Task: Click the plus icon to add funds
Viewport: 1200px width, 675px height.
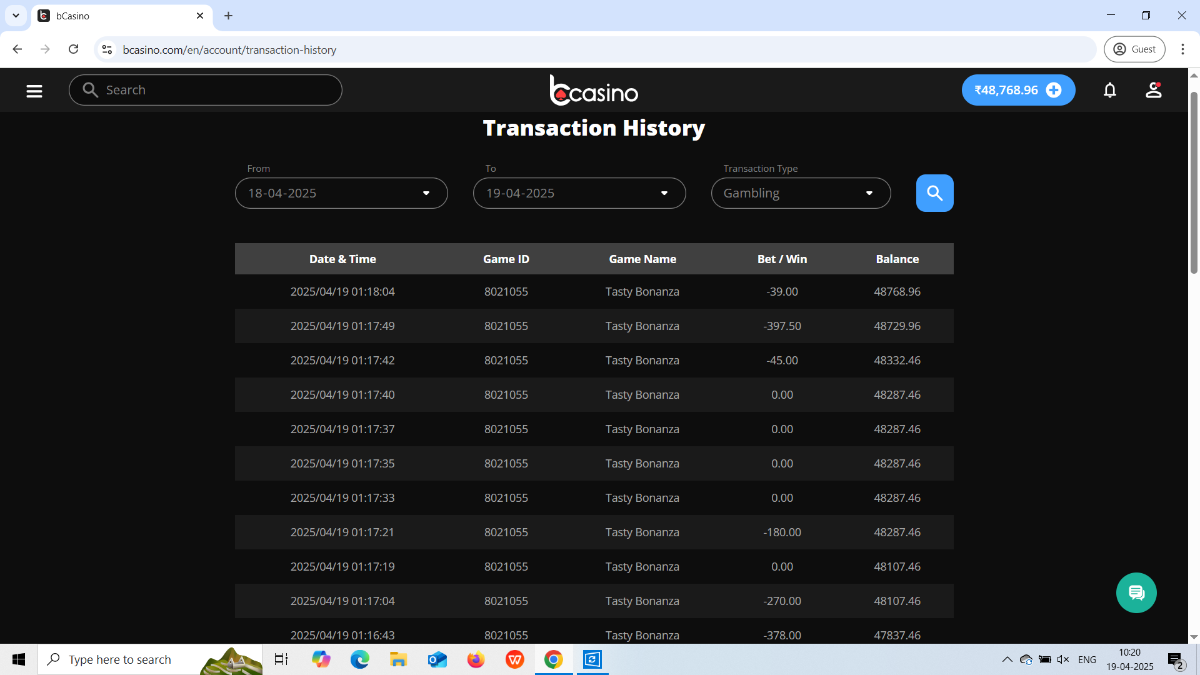Action: tap(1053, 90)
